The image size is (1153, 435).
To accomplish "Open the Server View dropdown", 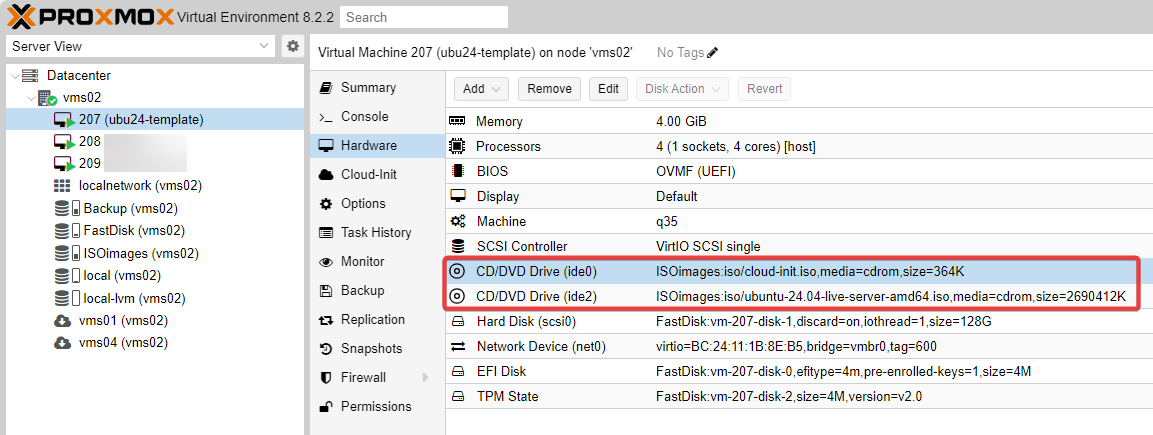I will pos(264,46).
